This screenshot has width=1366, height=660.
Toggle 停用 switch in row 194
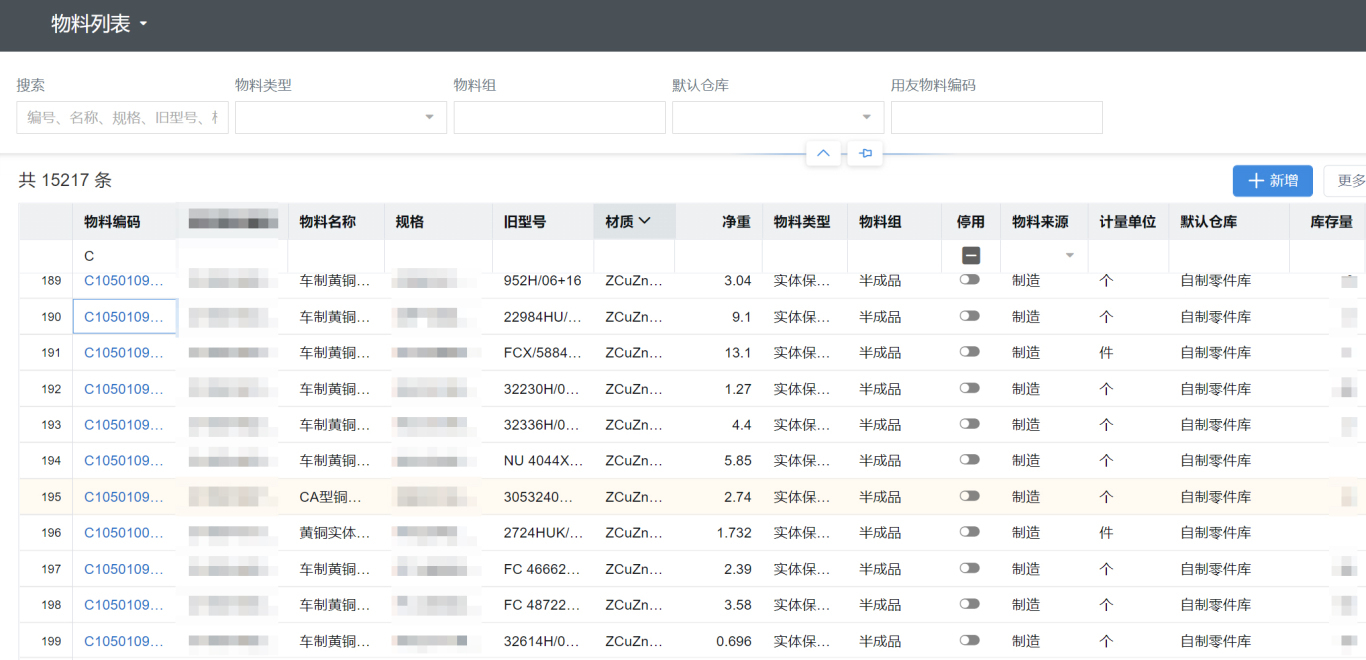(x=970, y=460)
